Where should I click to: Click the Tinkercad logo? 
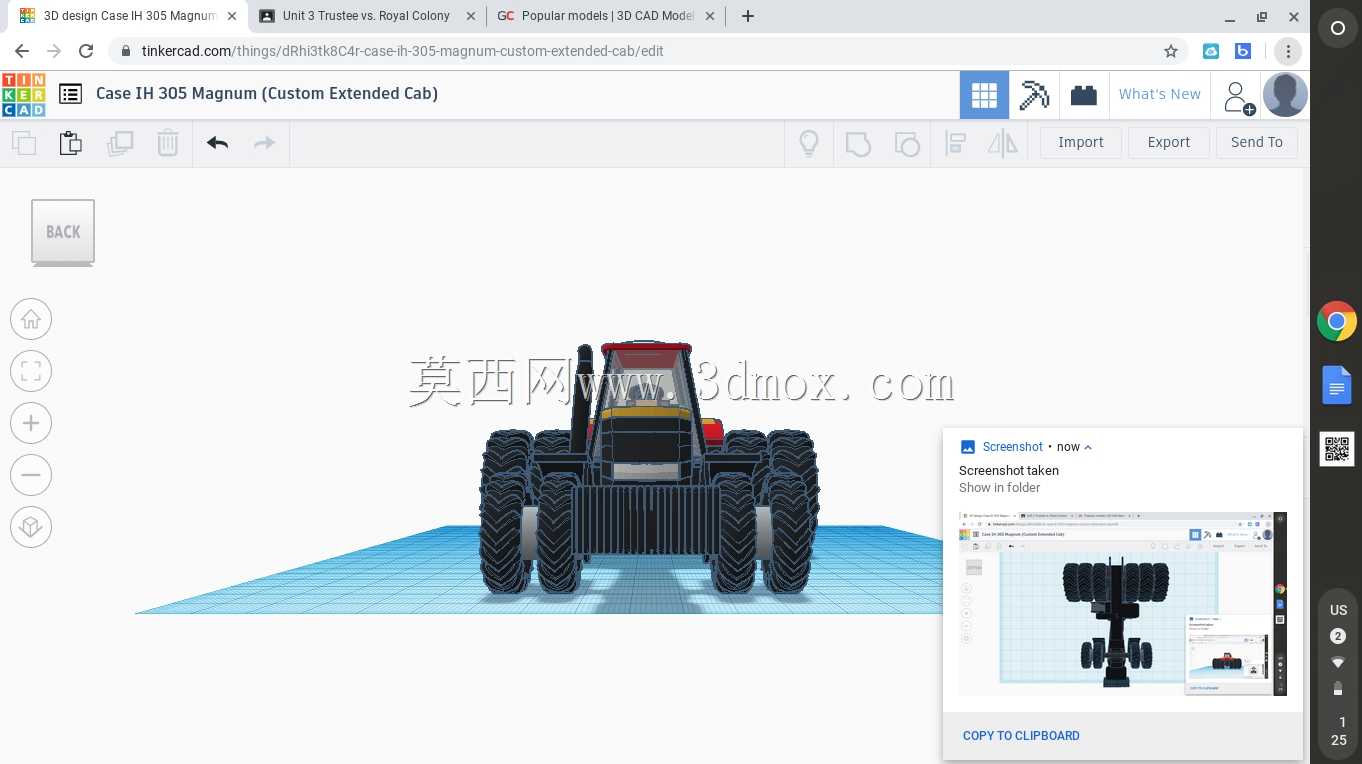click(x=23, y=94)
